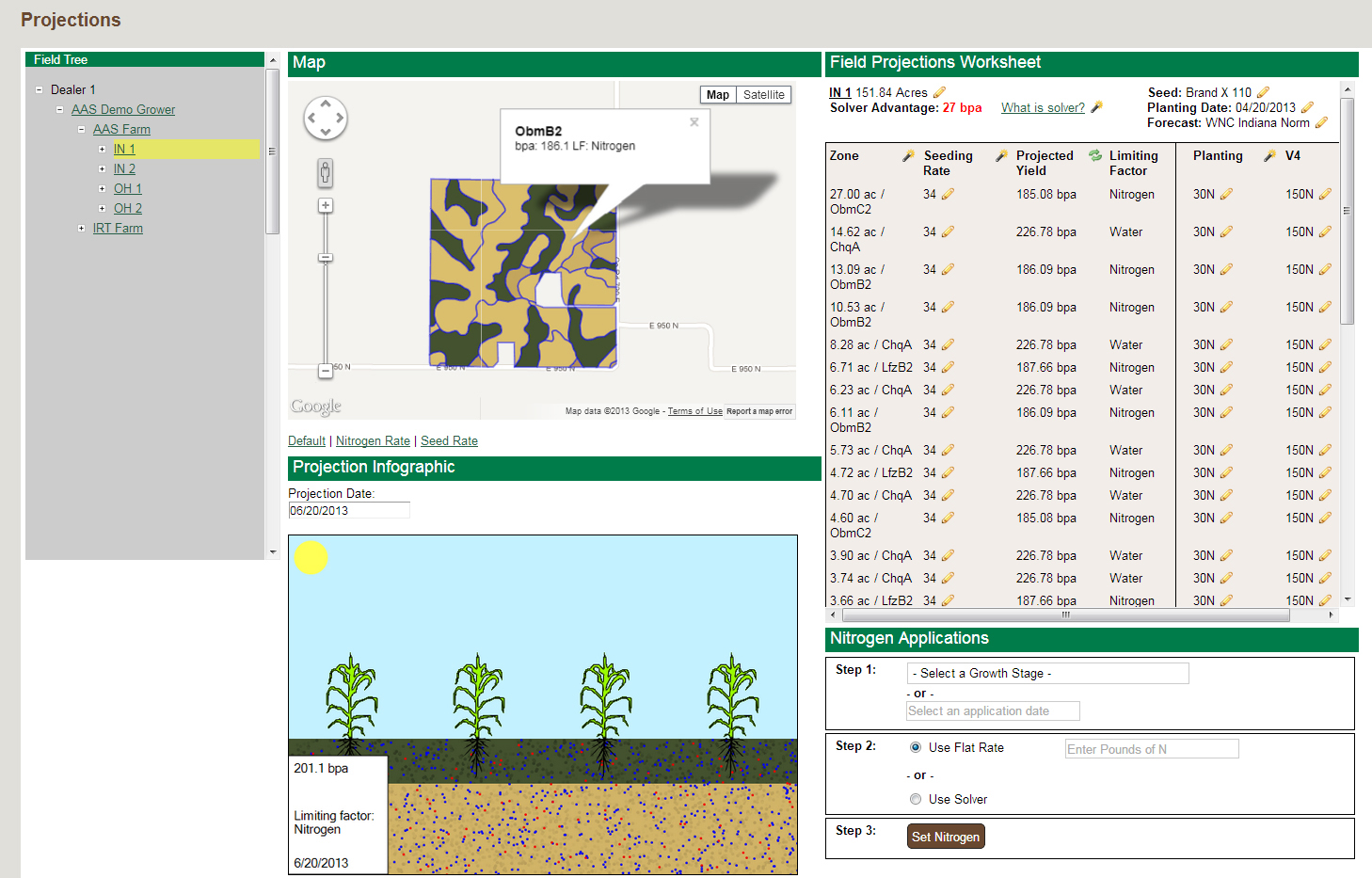Image resolution: width=1372 pixels, height=878 pixels.
Task: Switch map to Satellite view
Action: click(x=763, y=95)
